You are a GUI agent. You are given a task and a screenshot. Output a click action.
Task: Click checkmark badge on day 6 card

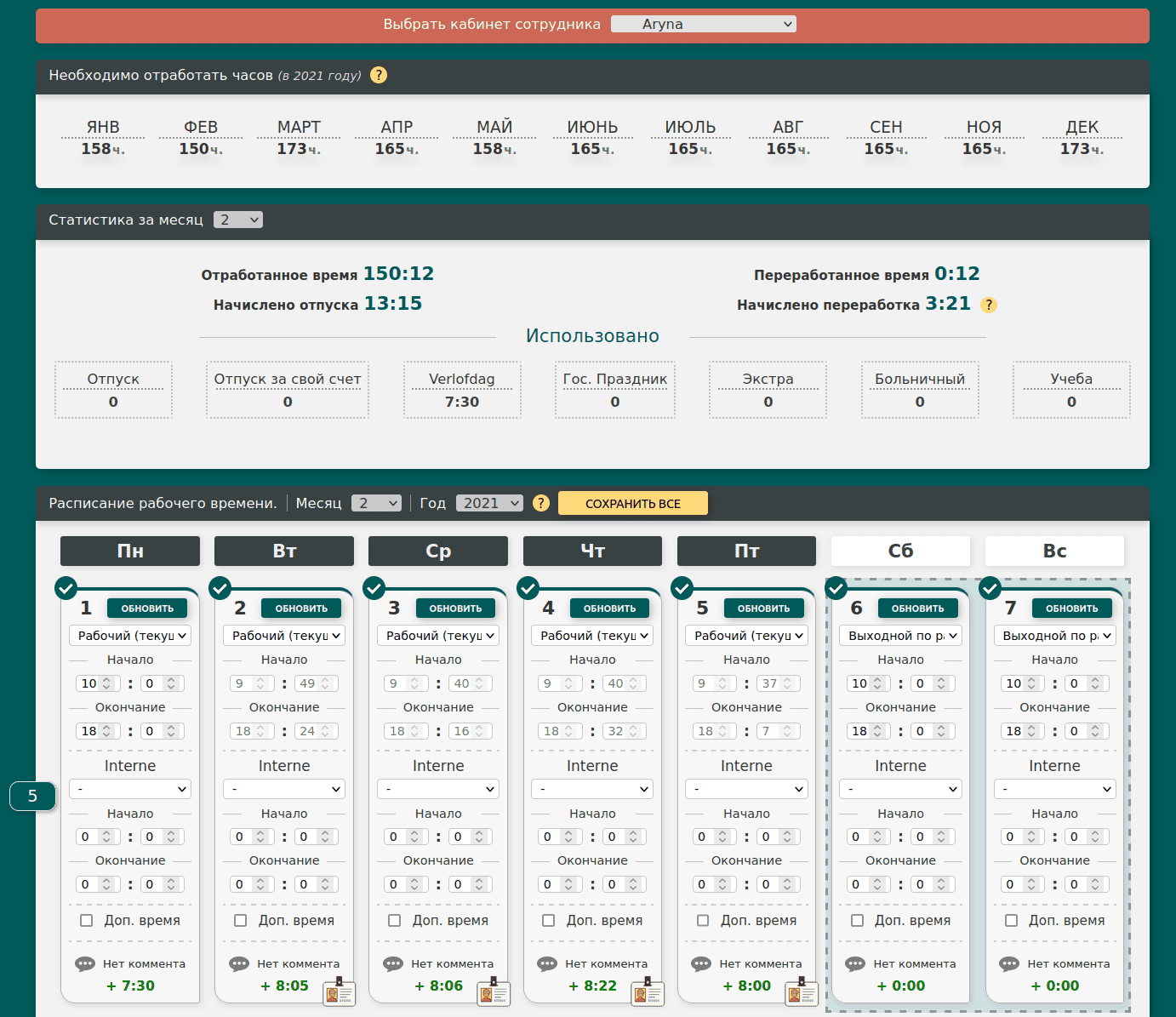(x=836, y=588)
